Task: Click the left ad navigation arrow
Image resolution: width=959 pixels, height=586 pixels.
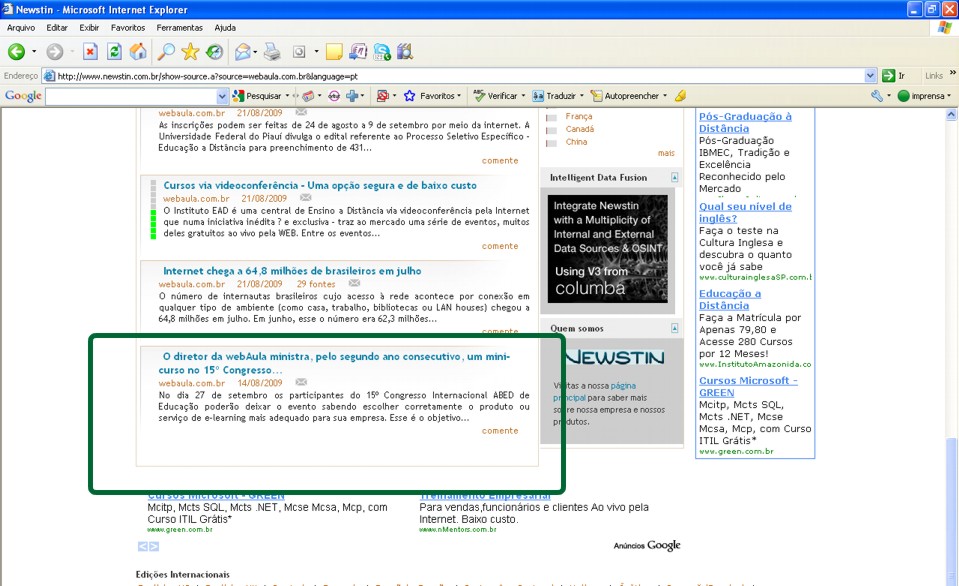Action: tap(143, 546)
